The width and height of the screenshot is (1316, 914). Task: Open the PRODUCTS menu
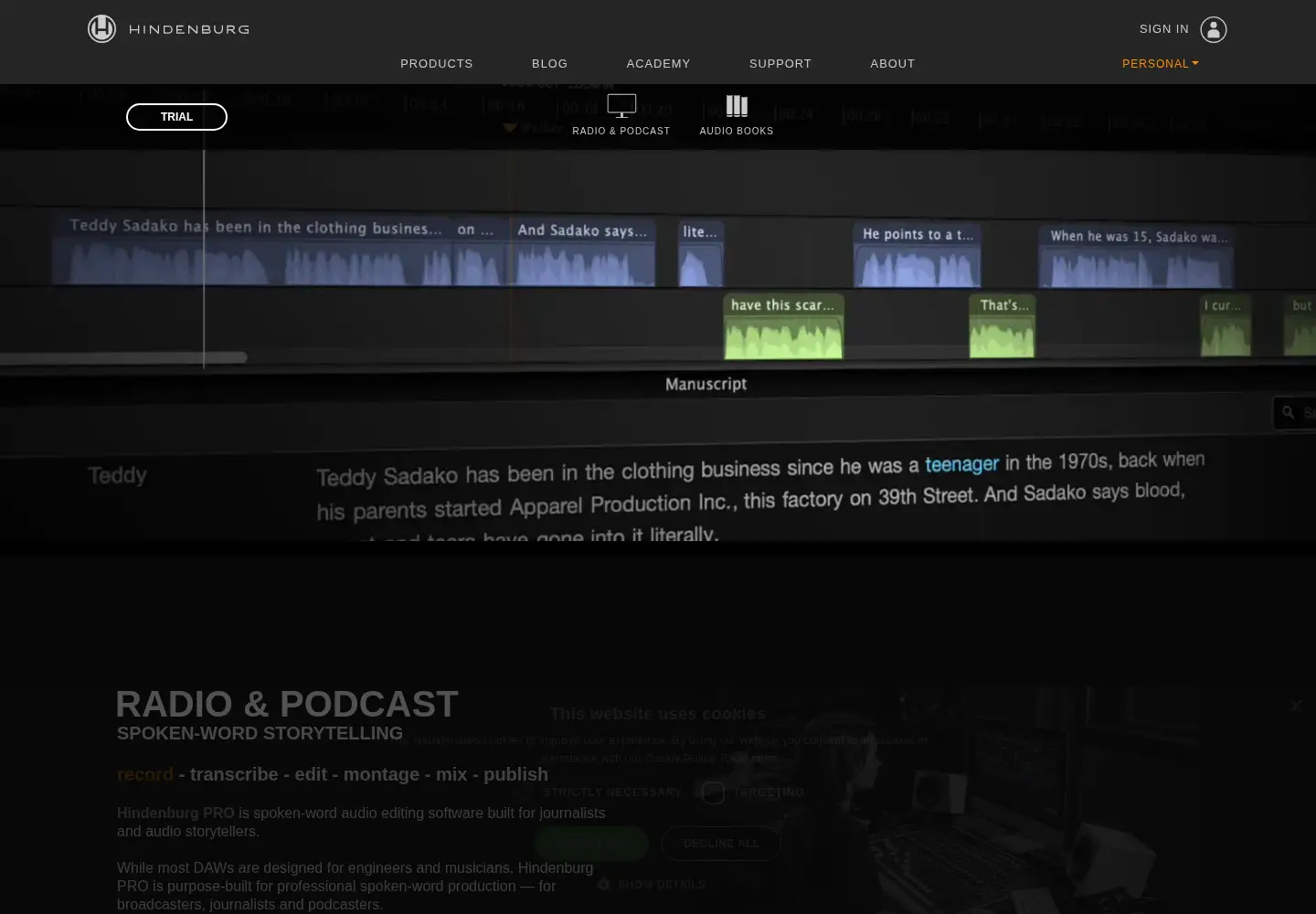point(437,64)
